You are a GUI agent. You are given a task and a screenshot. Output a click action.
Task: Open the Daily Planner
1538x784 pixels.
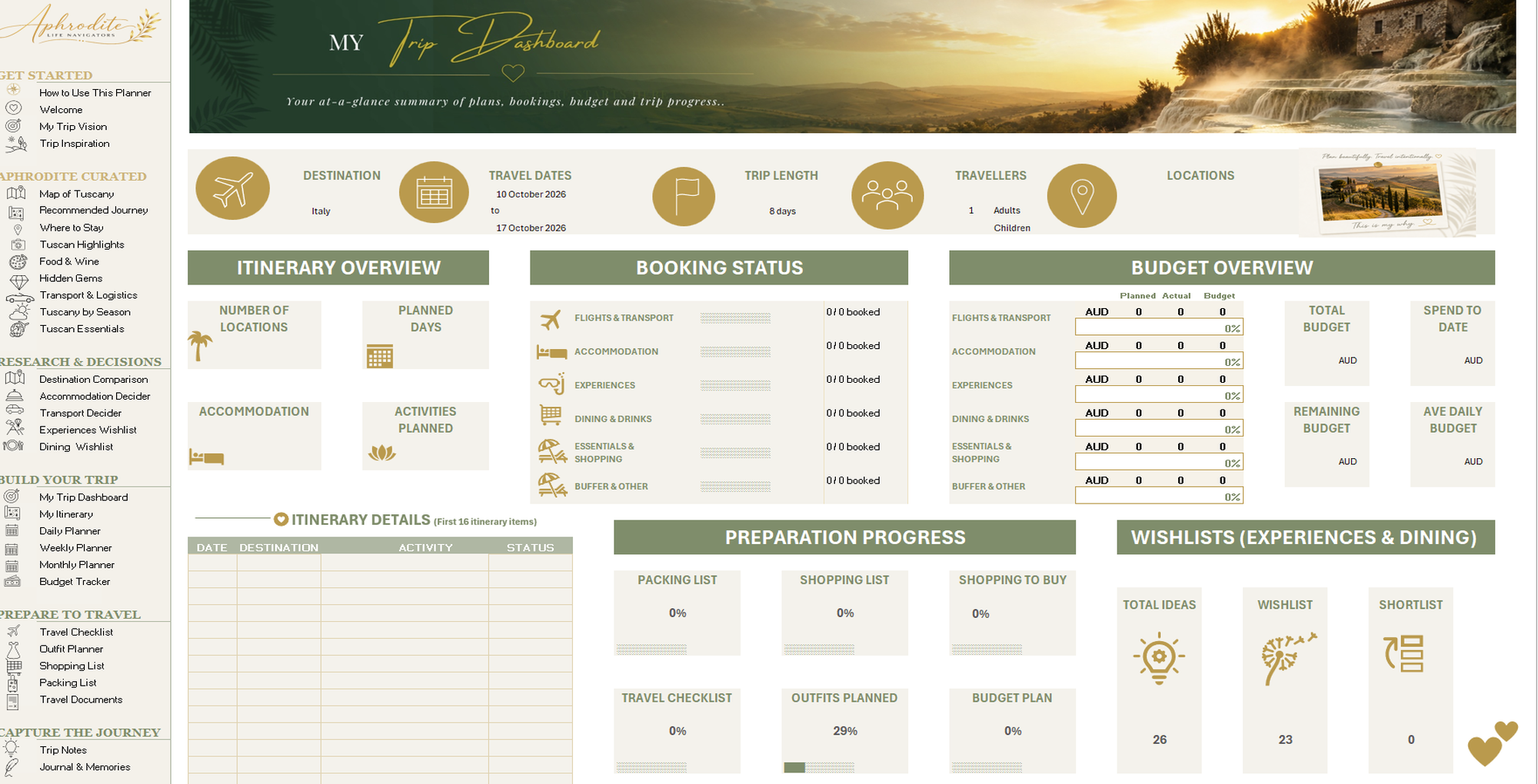[70, 532]
